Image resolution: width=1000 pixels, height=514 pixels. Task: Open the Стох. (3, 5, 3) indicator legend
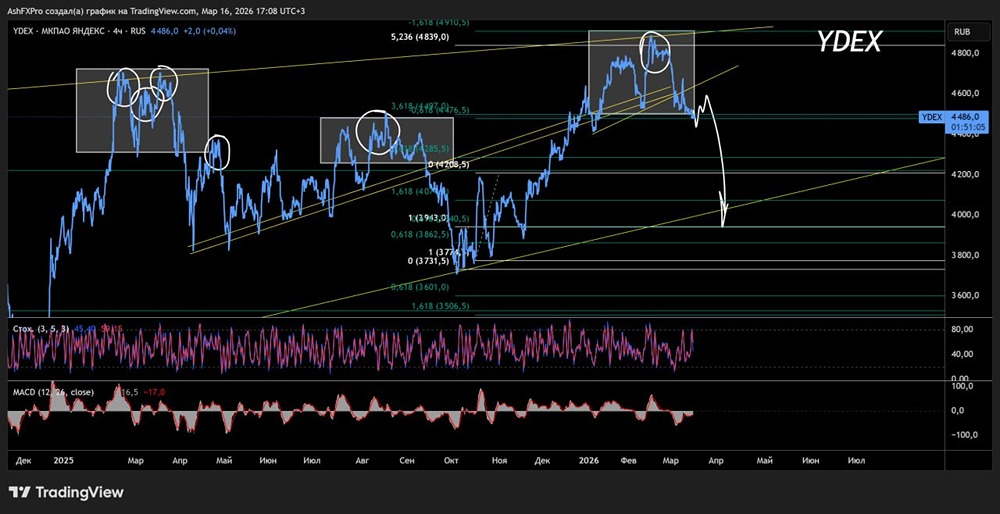(x=41, y=328)
